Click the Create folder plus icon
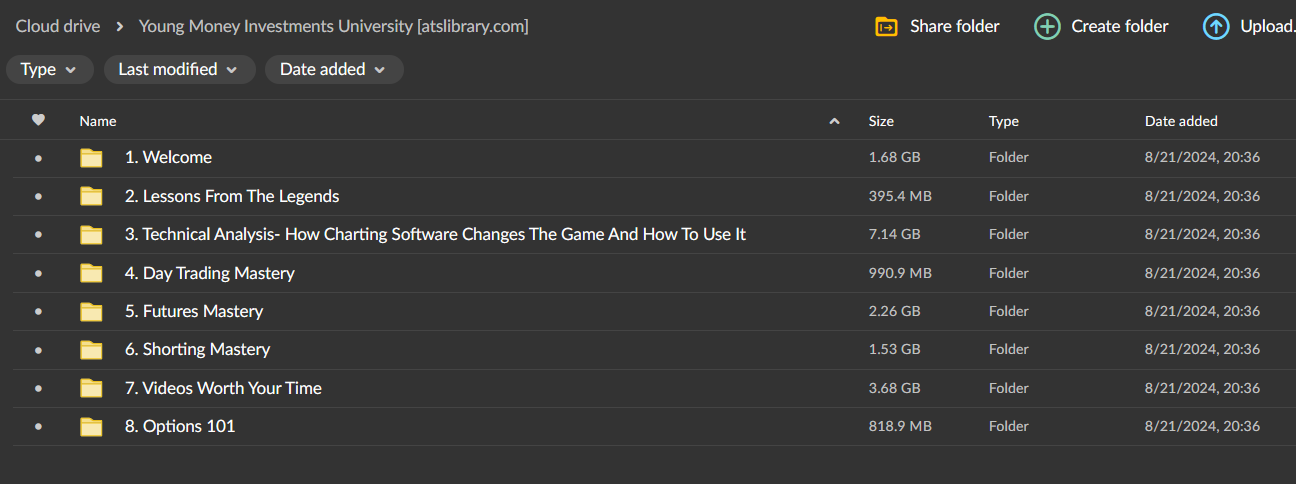Viewport: 1296px width, 484px height. (1047, 27)
